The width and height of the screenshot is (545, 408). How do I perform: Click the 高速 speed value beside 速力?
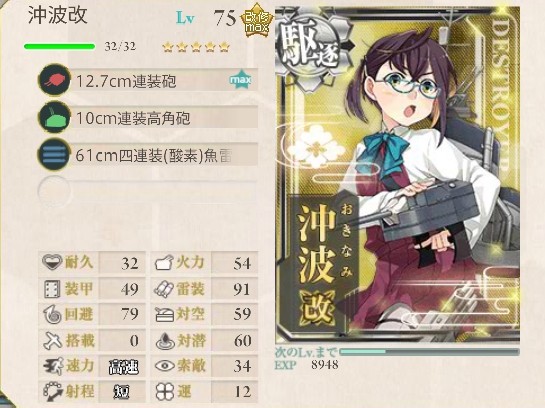click(123, 367)
